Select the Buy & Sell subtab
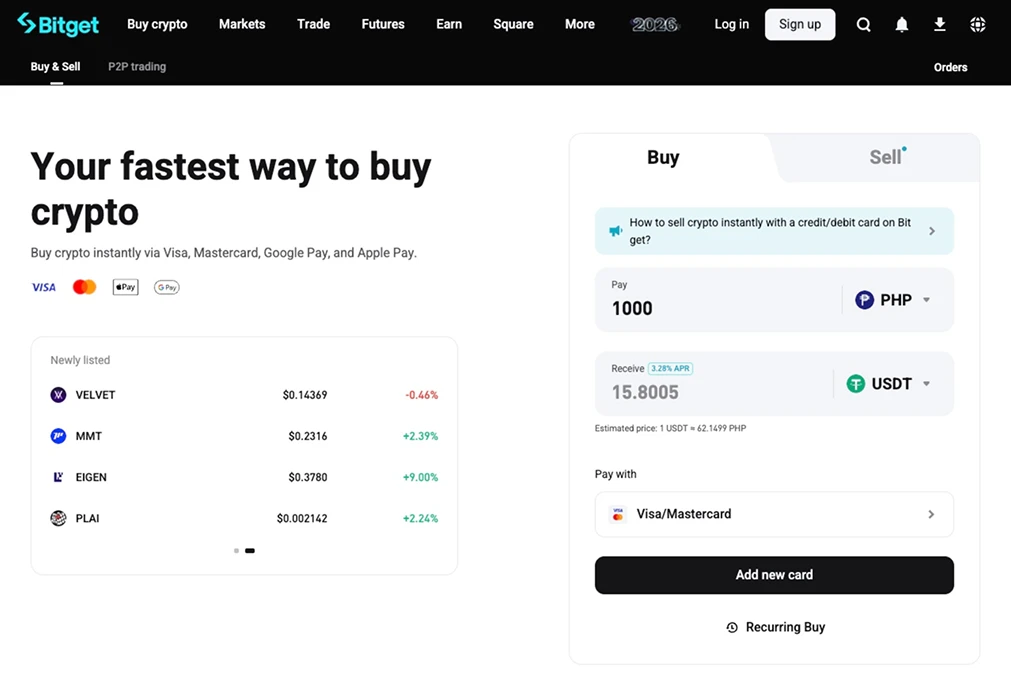The image size is (1011, 675). [x=55, y=66]
